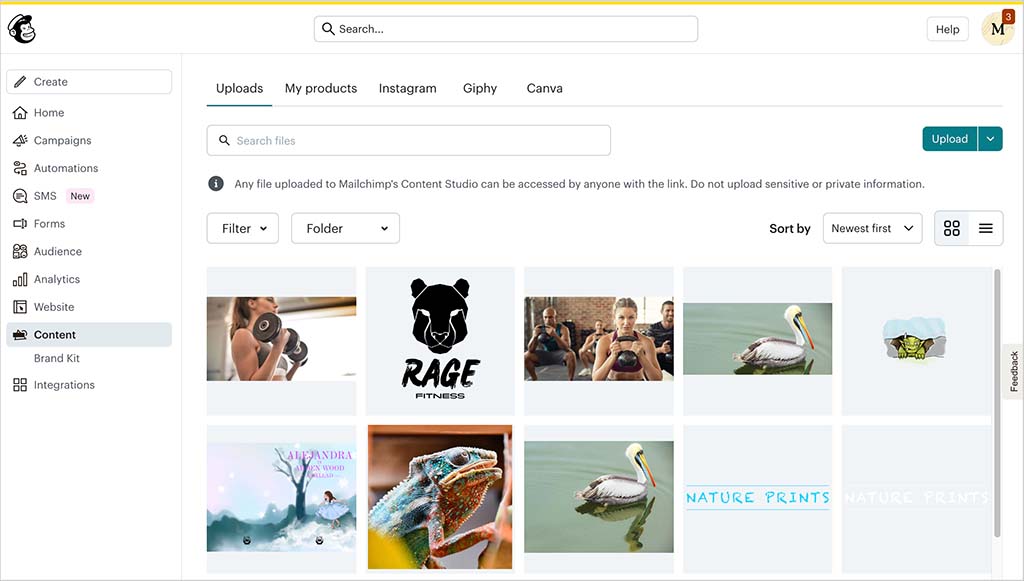Click the Content icon in sidebar
The width and height of the screenshot is (1024, 581).
pos(20,335)
